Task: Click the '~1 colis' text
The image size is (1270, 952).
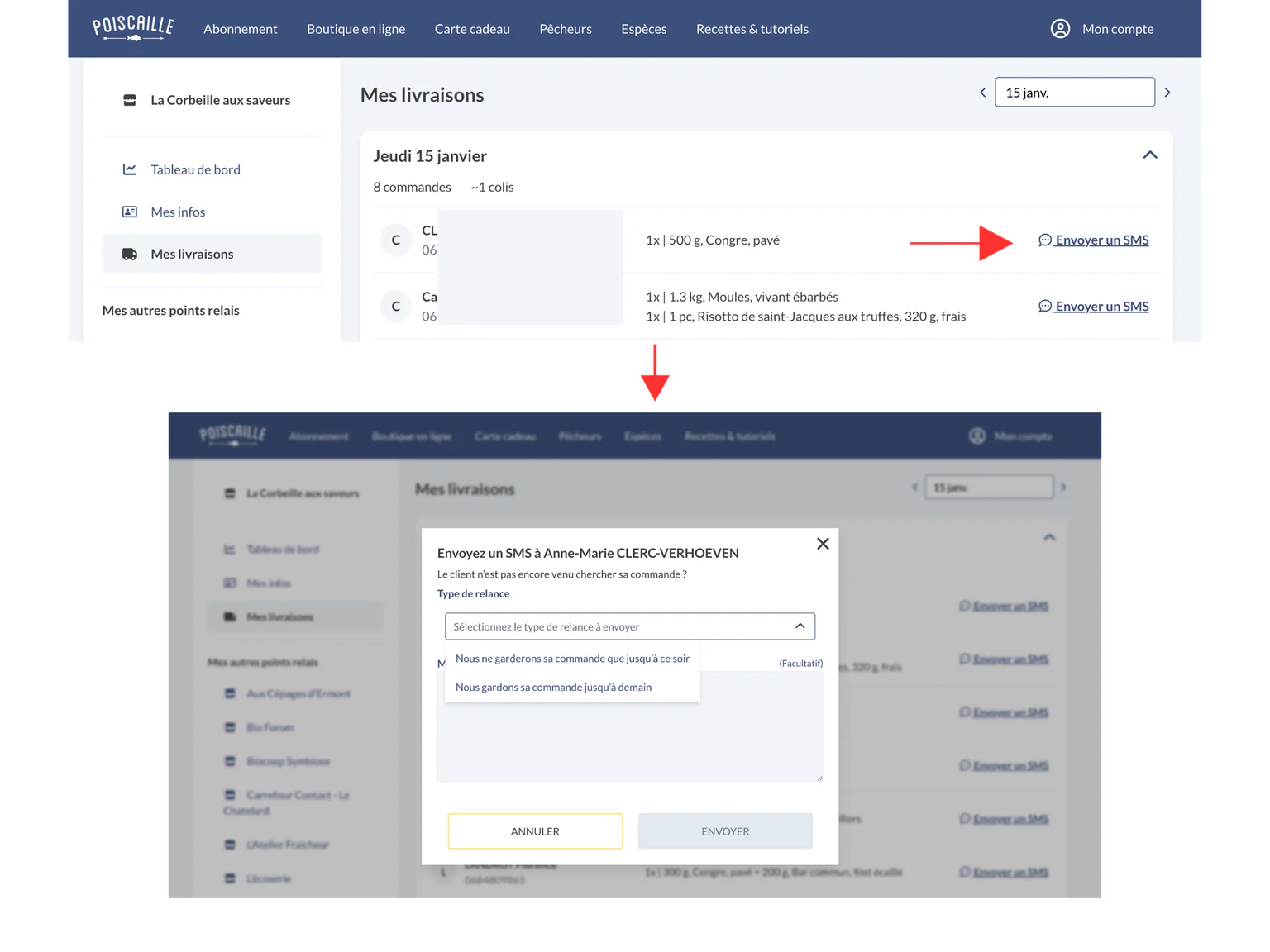Action: pyautogui.click(x=493, y=187)
